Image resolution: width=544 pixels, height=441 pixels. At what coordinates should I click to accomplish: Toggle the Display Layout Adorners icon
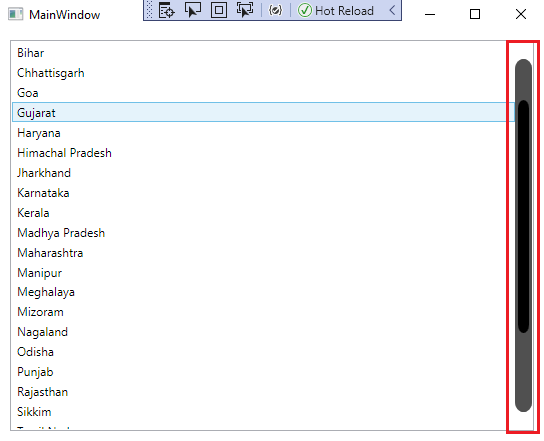[x=219, y=10]
